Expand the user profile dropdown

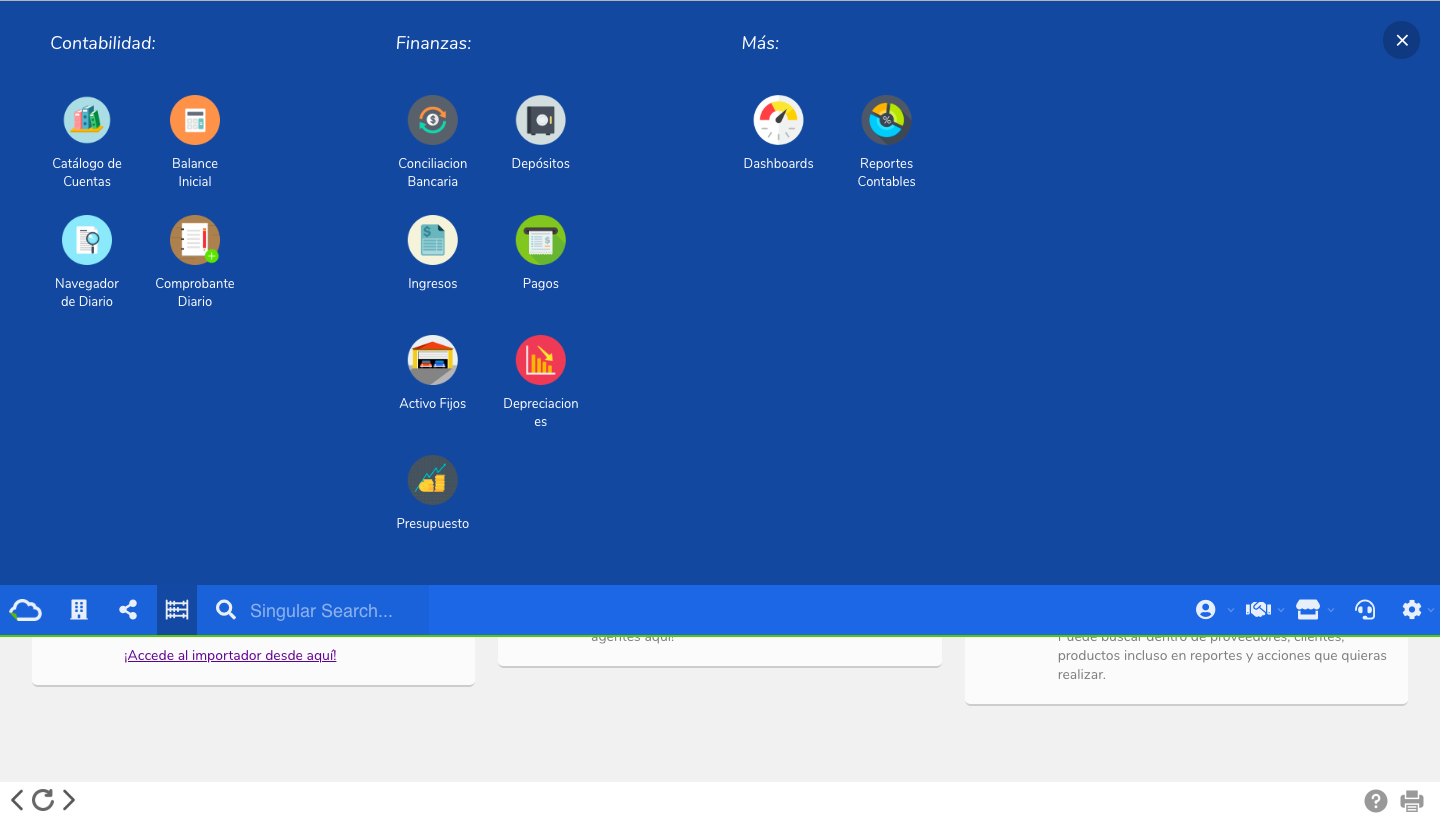[1214, 610]
